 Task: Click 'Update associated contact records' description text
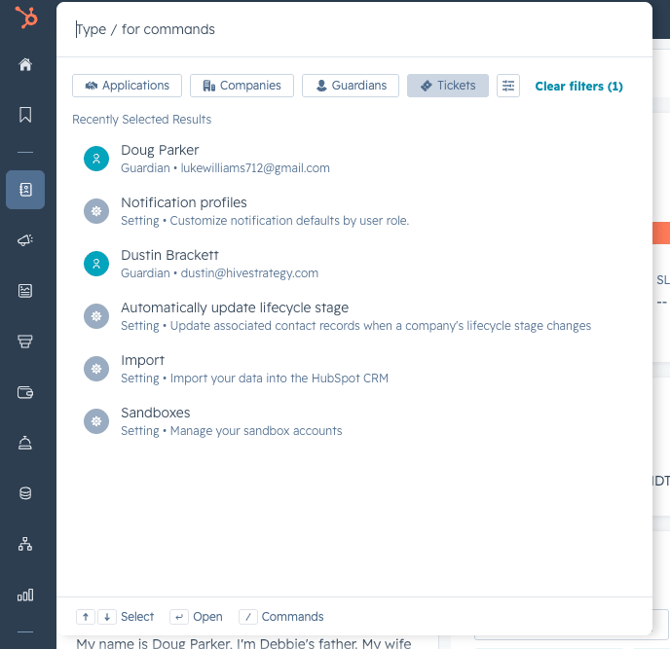pyautogui.click(x=380, y=326)
